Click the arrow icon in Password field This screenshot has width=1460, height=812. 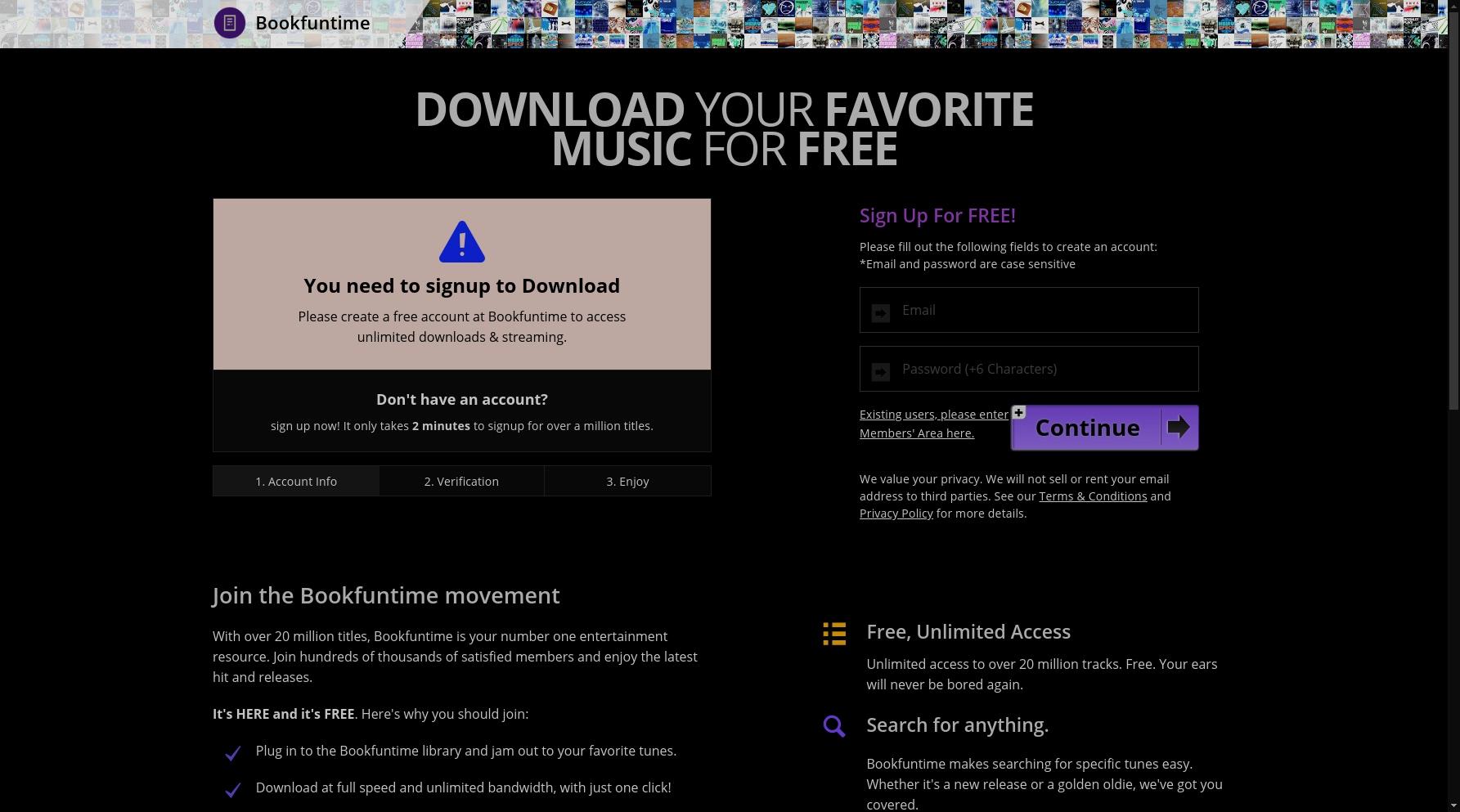point(881,372)
